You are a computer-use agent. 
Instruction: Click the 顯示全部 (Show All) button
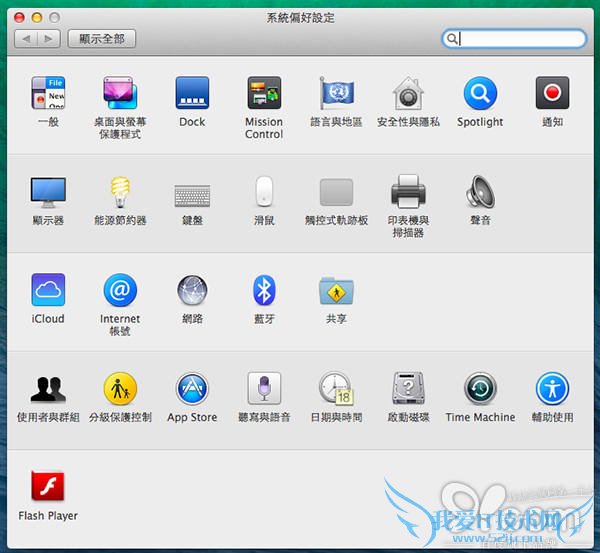[102, 39]
